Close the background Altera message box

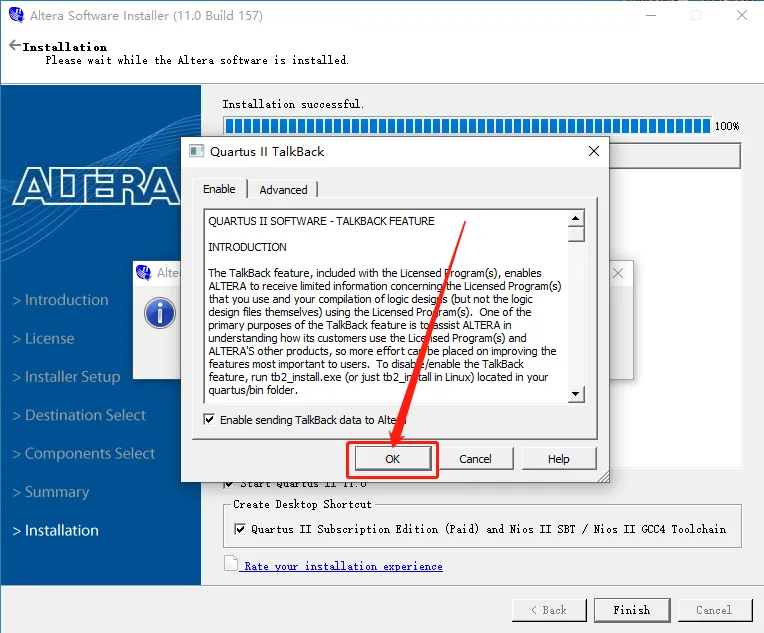(x=618, y=273)
